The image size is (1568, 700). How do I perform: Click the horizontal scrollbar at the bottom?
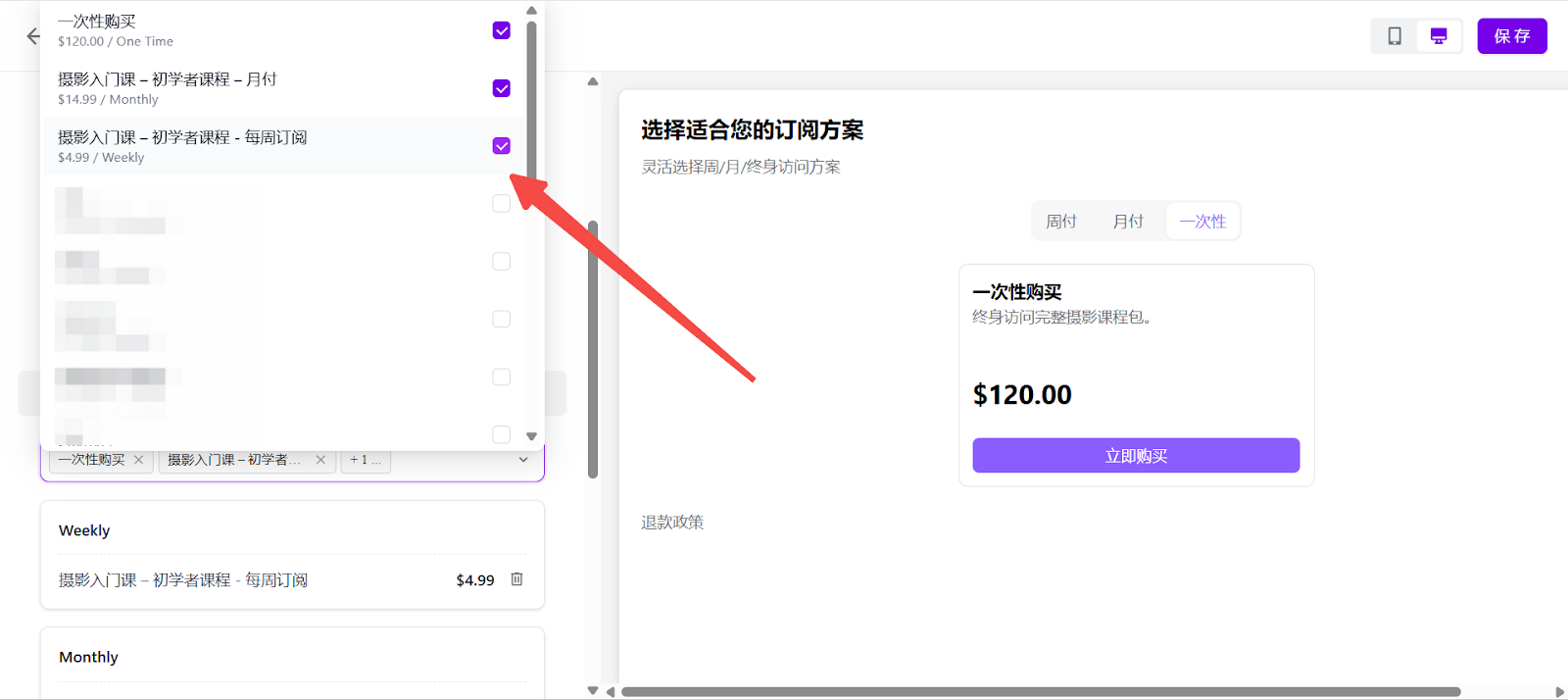1039,691
